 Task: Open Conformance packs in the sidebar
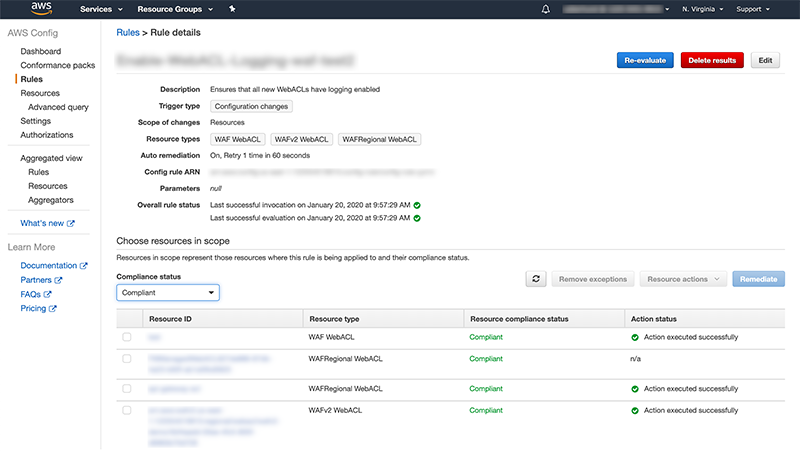(x=58, y=65)
